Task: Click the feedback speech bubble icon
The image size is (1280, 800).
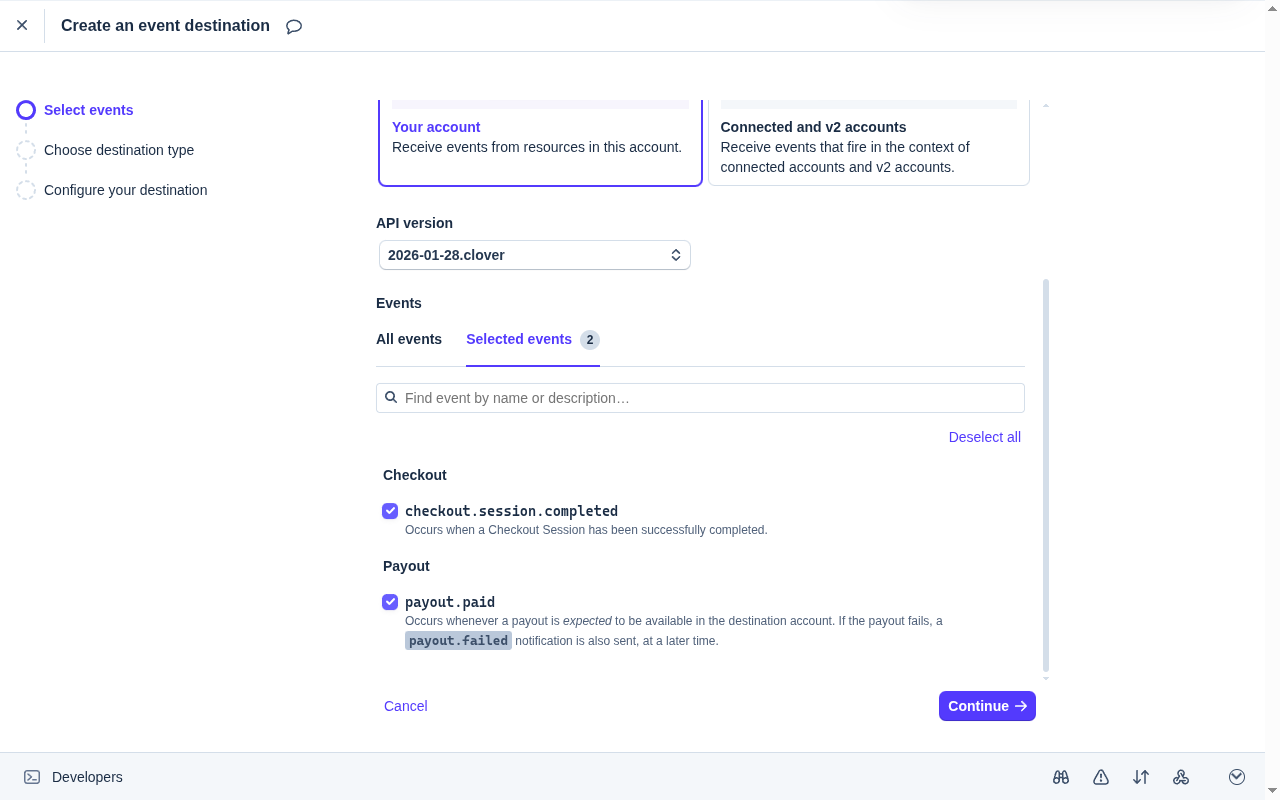Action: click(294, 27)
